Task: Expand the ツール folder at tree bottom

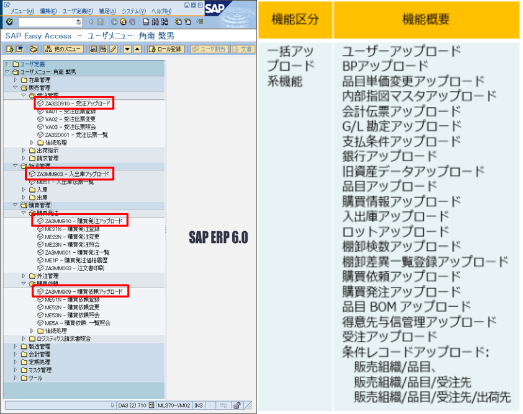Action: pos(15,378)
